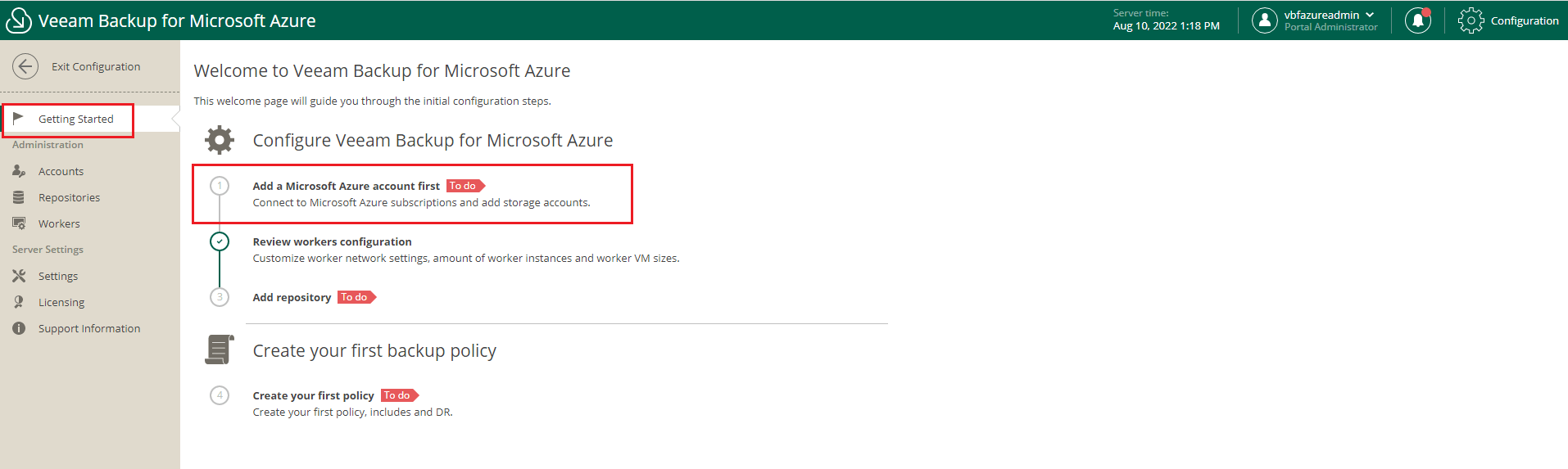The image size is (1568, 469).
Task: Click the Getting Started flag icon
Action: click(19, 119)
